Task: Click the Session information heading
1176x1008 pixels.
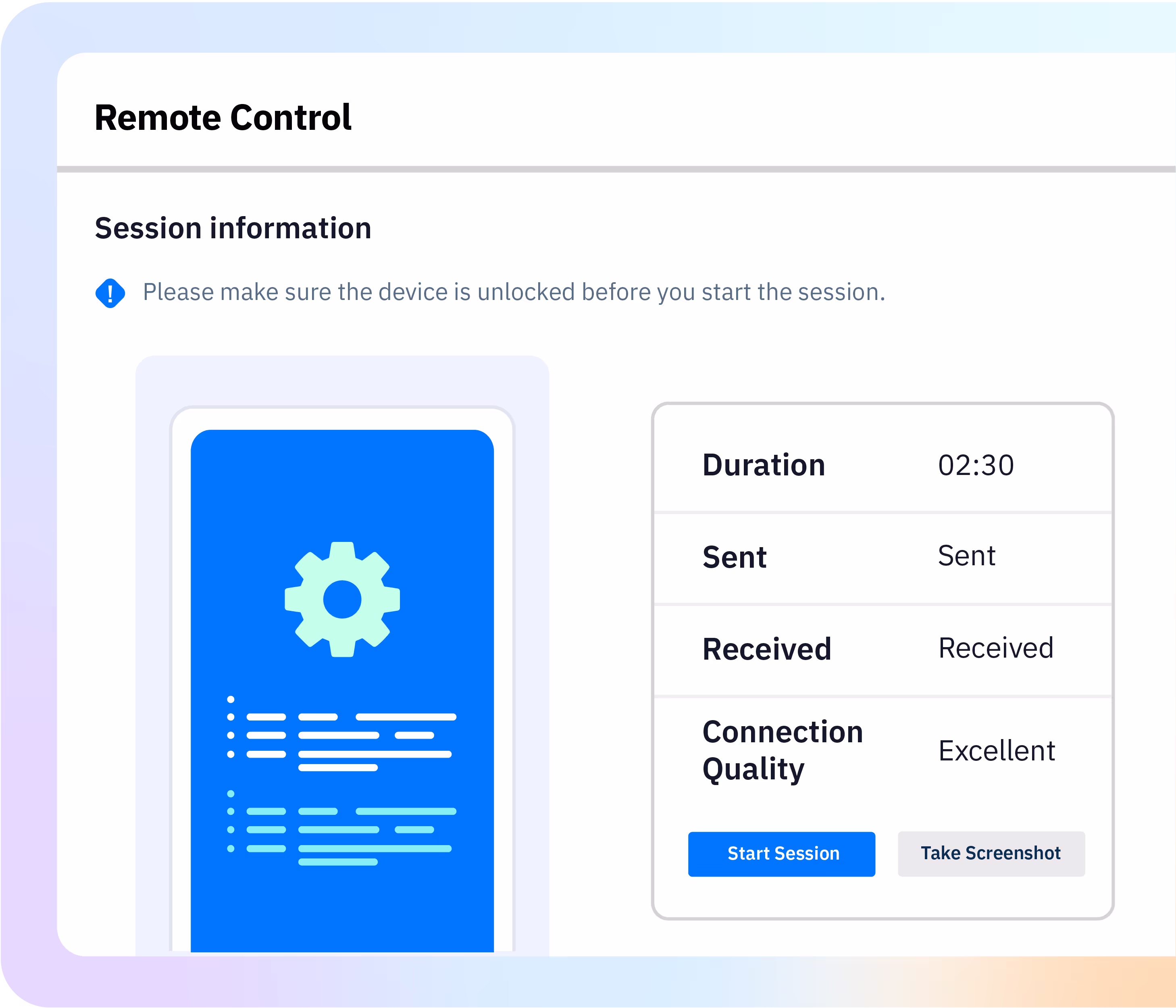Action: [233, 228]
